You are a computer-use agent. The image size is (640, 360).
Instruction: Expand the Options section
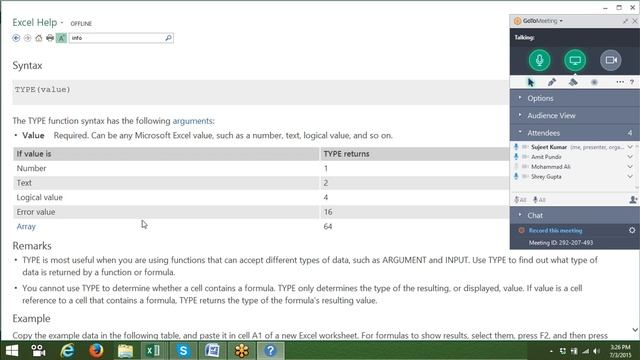click(x=575, y=98)
